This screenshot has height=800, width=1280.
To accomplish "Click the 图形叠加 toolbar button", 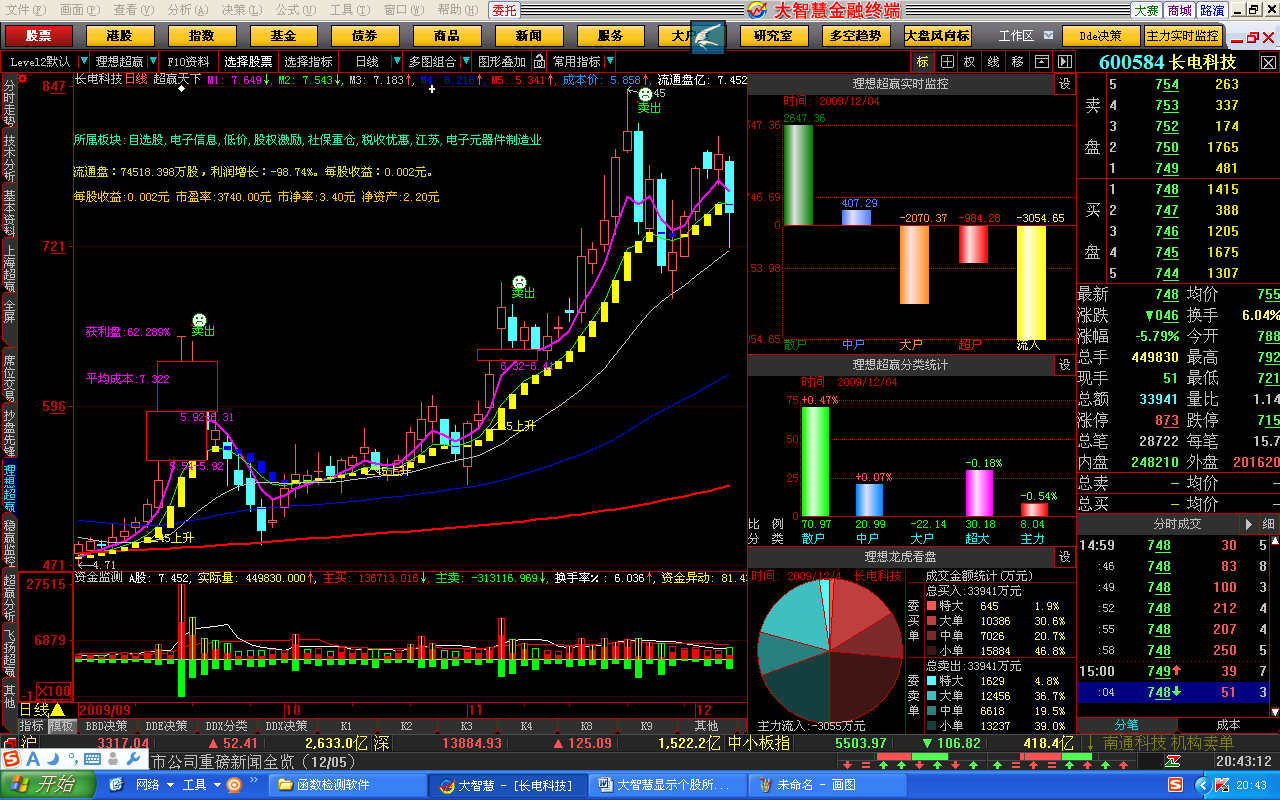I will pyautogui.click(x=501, y=61).
